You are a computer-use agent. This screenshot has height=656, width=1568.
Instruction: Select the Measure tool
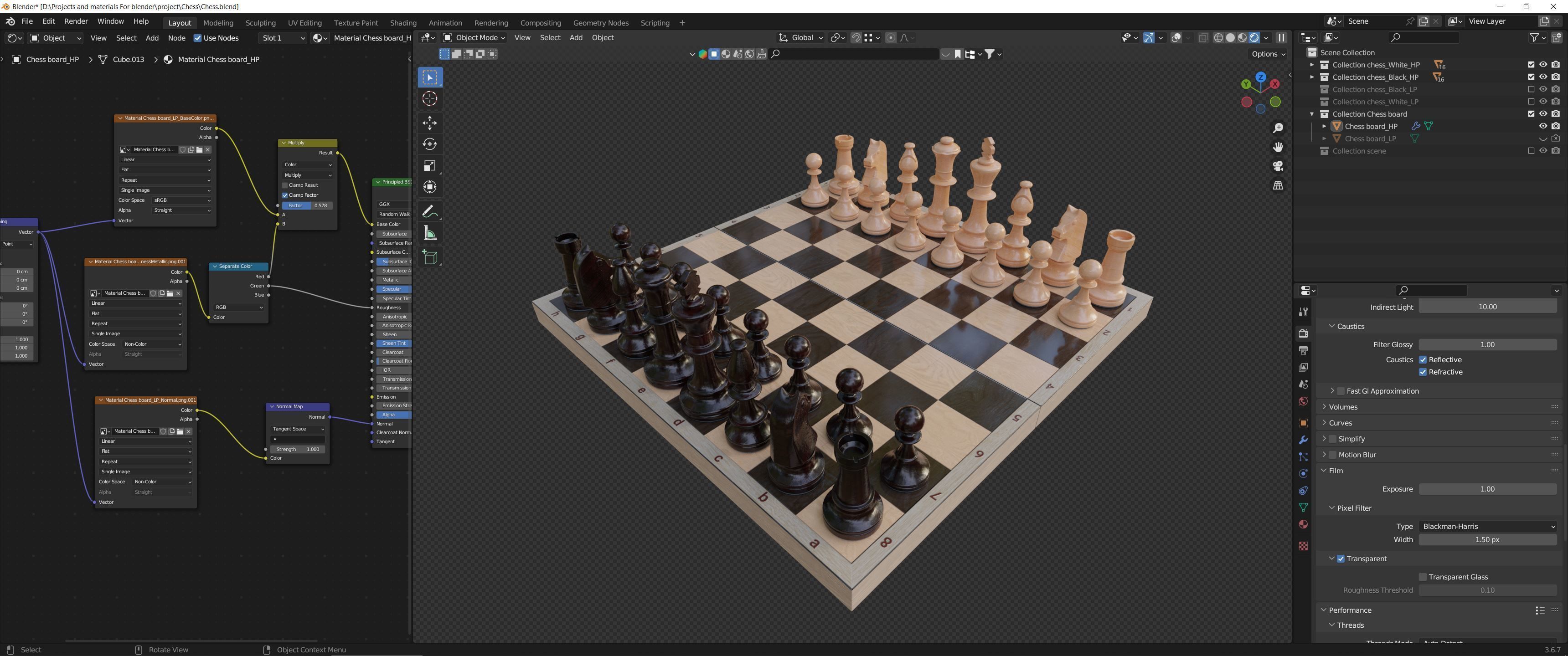click(x=430, y=233)
